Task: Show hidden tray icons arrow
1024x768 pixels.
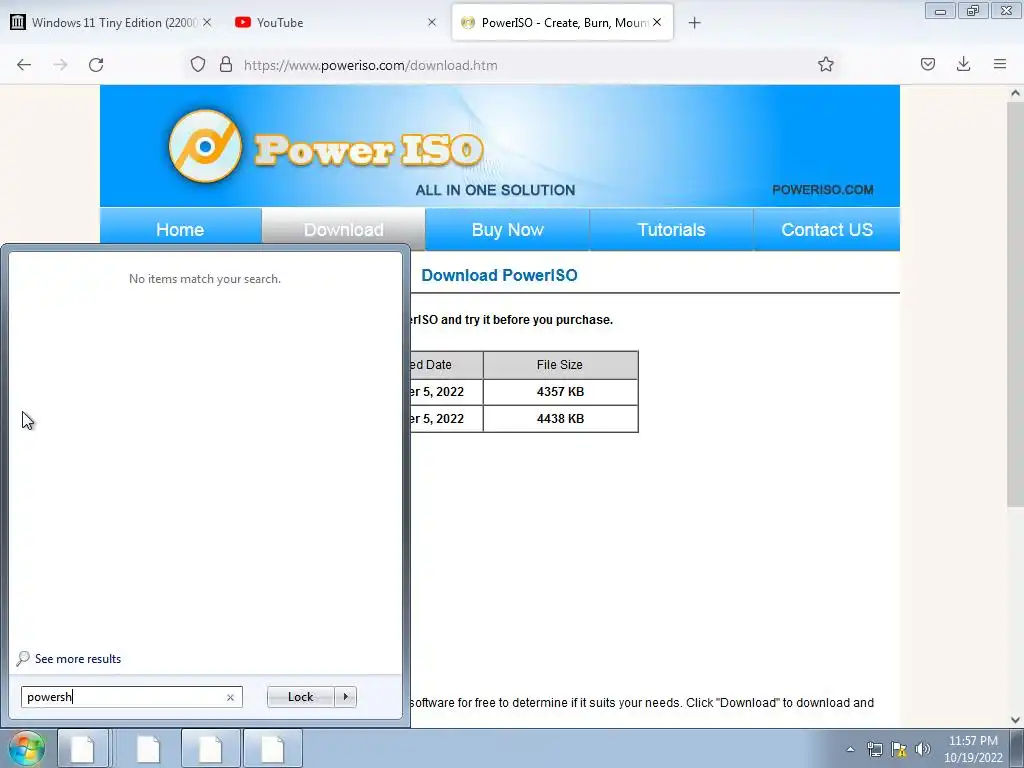Action: pos(850,749)
